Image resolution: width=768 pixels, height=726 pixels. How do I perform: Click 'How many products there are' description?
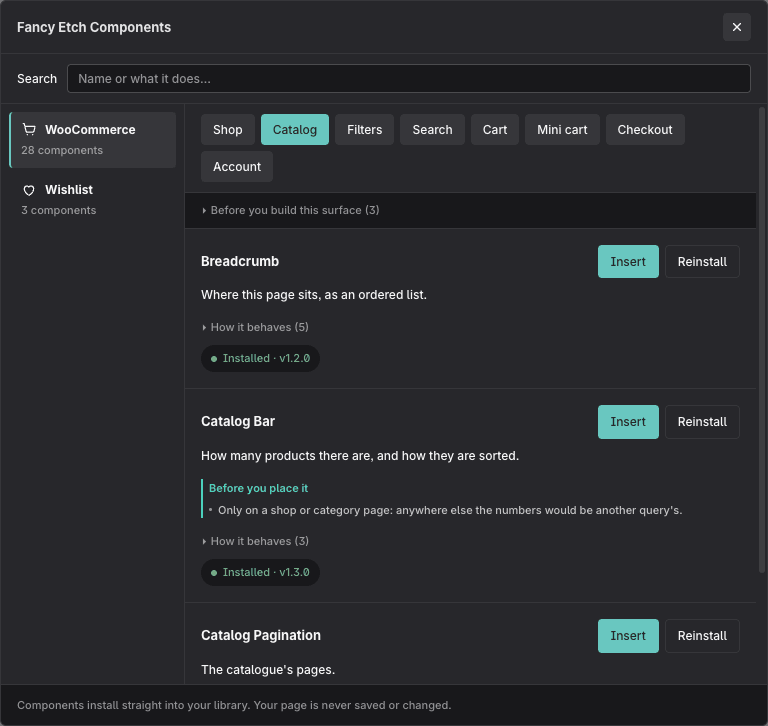point(360,456)
